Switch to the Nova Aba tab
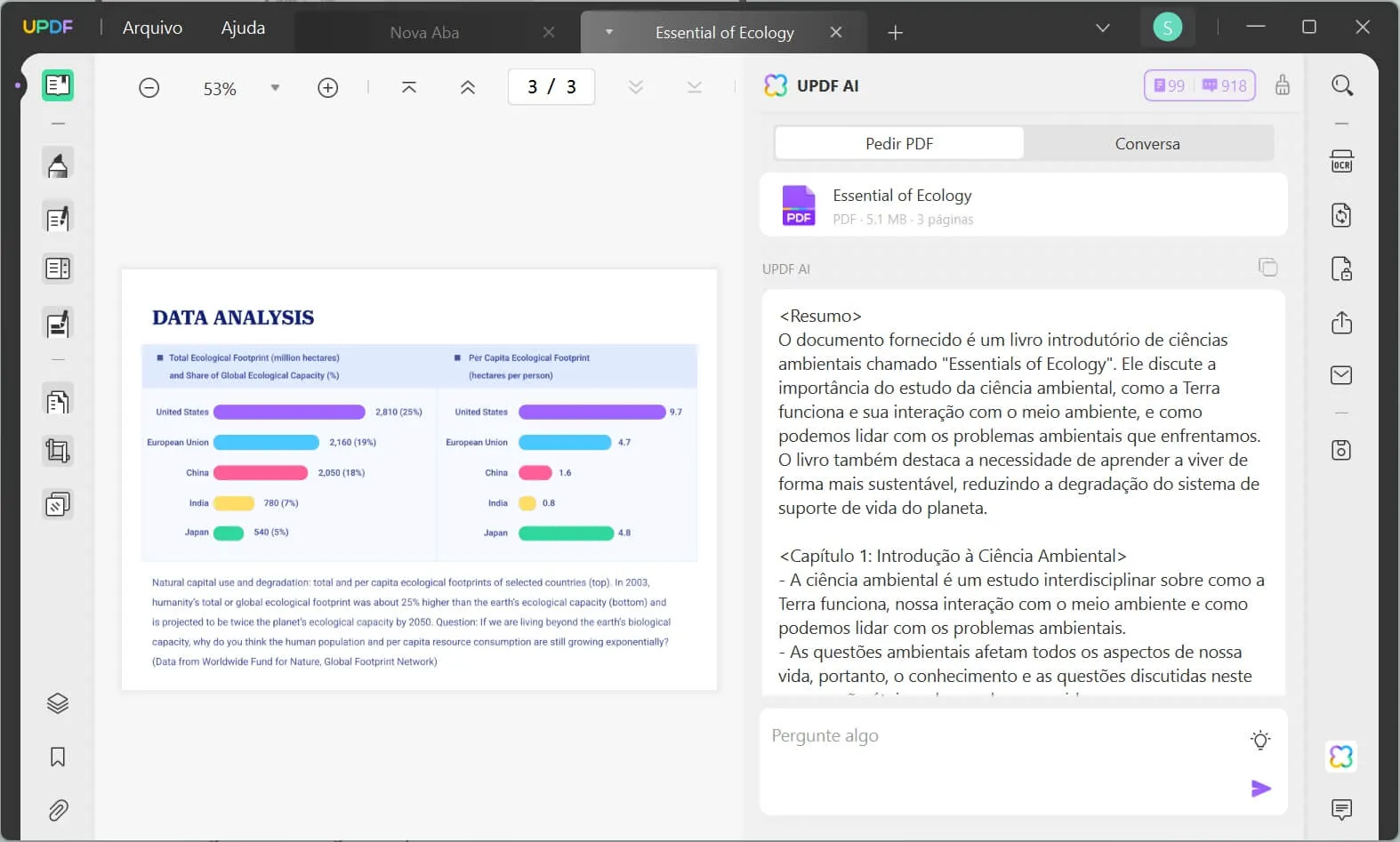 (425, 33)
